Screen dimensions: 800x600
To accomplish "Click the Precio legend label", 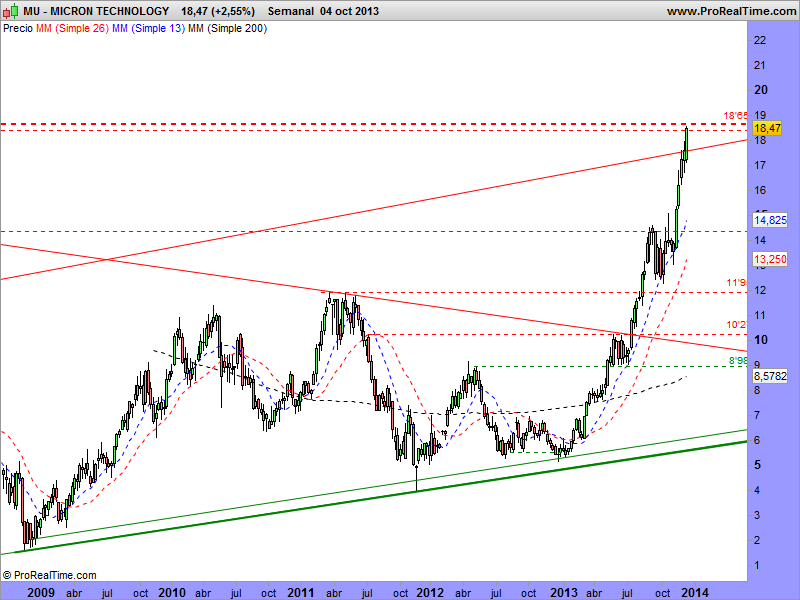I will pyautogui.click(x=18, y=29).
